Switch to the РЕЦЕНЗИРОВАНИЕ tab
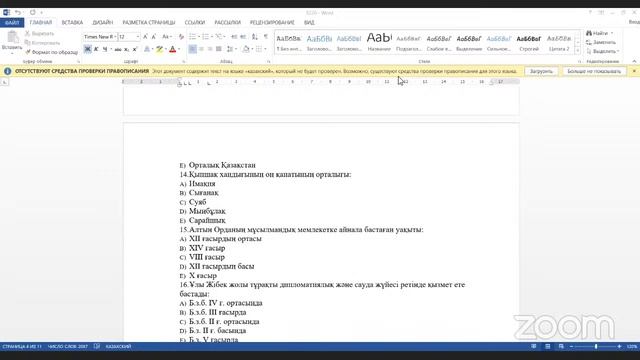Image resolution: width=640 pixels, height=360 pixels. pyautogui.click(x=272, y=22)
